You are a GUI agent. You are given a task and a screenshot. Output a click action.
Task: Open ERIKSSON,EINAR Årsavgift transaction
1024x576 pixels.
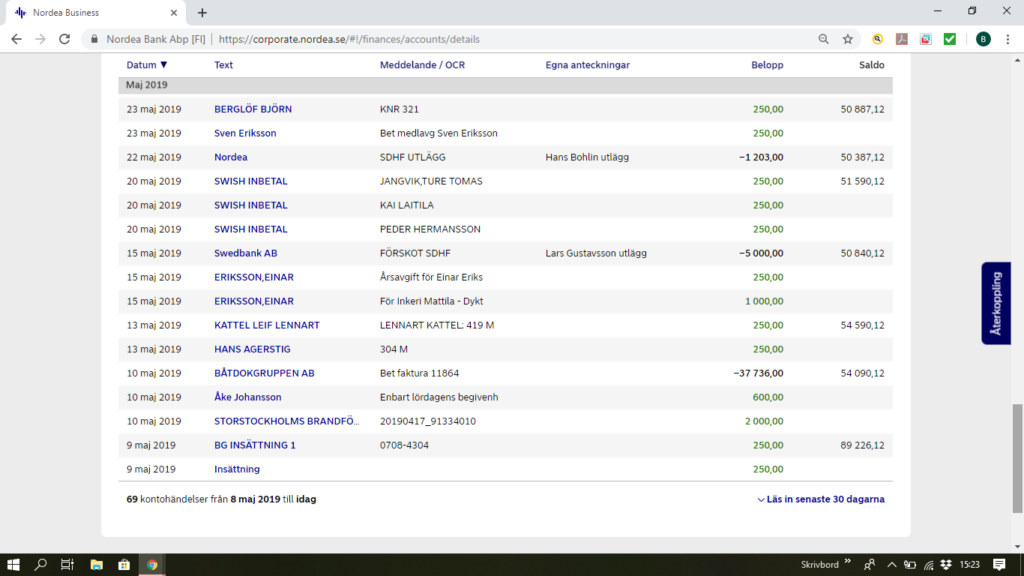tap(254, 278)
